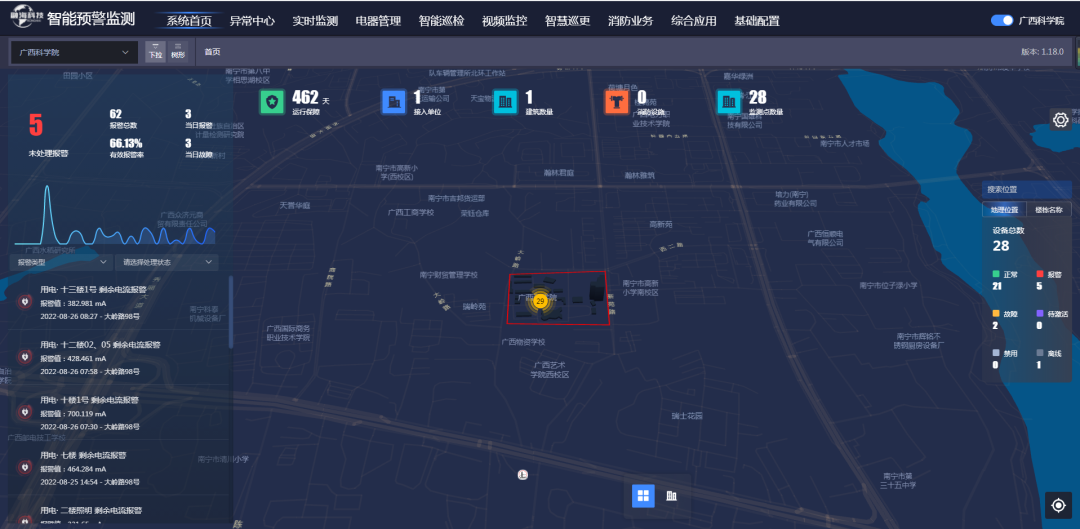Image resolution: width=1080 pixels, height=529 pixels.
Task: Click the locate target icon
Action: 1059,506
